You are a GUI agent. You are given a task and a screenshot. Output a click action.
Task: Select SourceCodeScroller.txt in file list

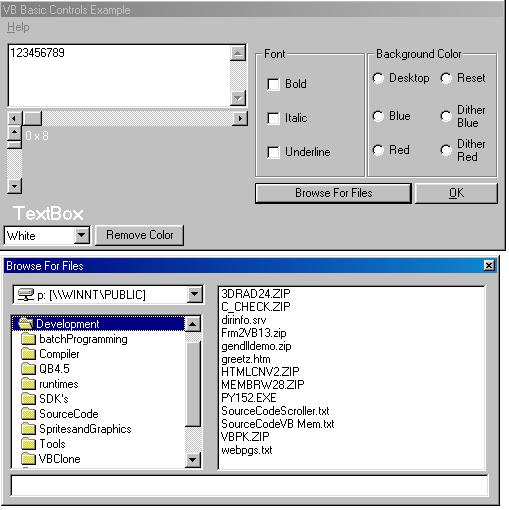[275, 411]
